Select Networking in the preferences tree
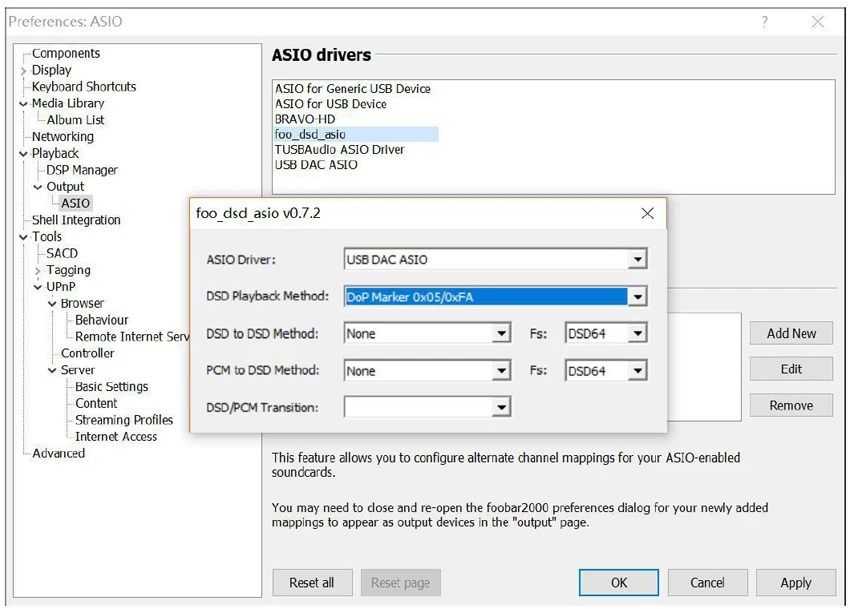Viewport: 850px width, 609px height. (62, 137)
